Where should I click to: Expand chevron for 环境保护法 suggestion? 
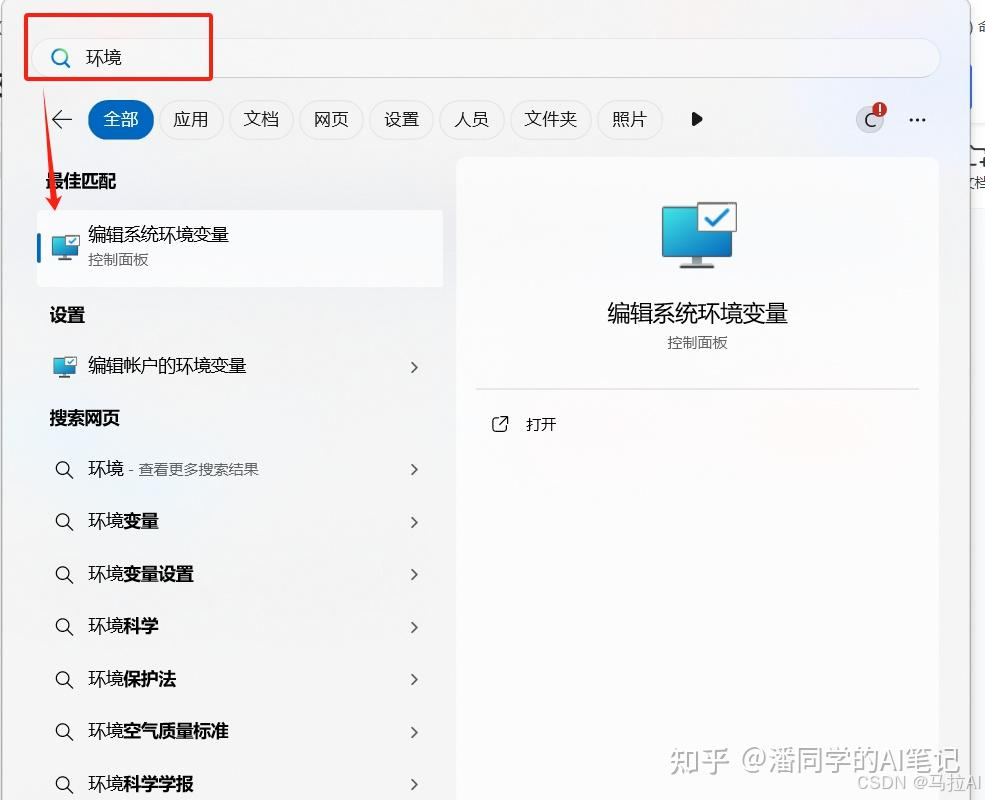pos(414,679)
